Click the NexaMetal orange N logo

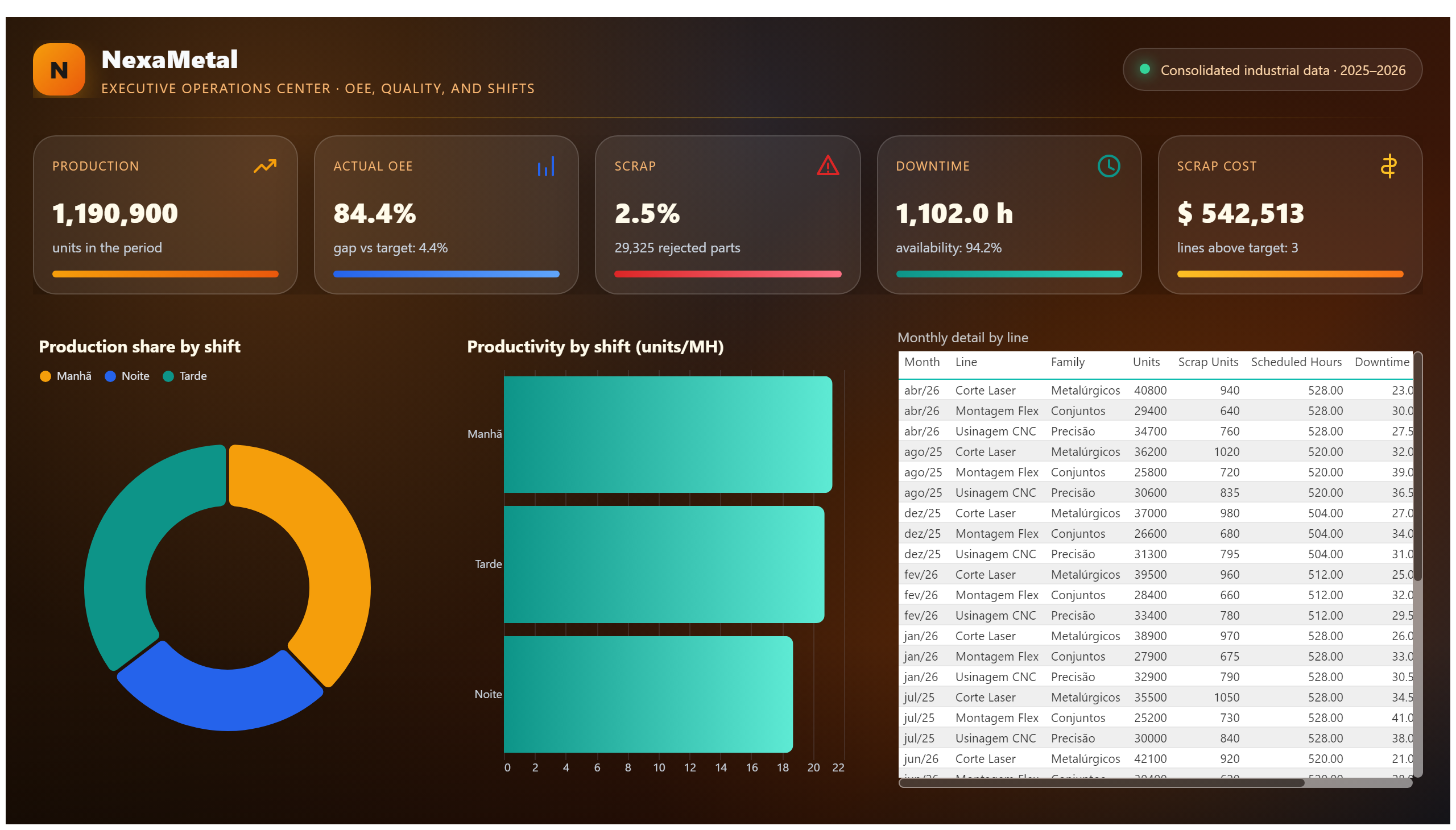pos(59,69)
